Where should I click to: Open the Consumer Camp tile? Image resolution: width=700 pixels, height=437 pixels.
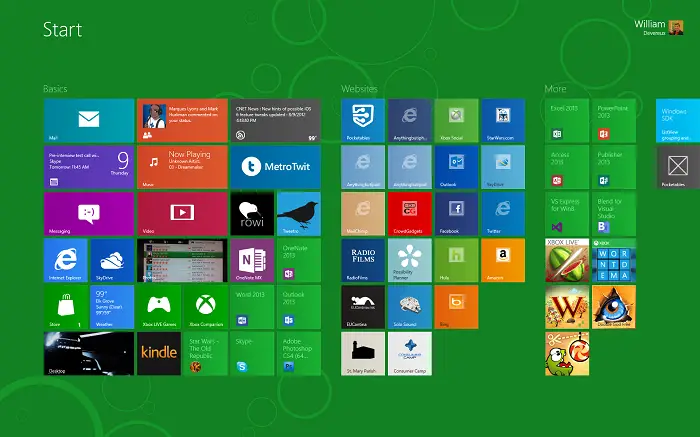pos(410,354)
